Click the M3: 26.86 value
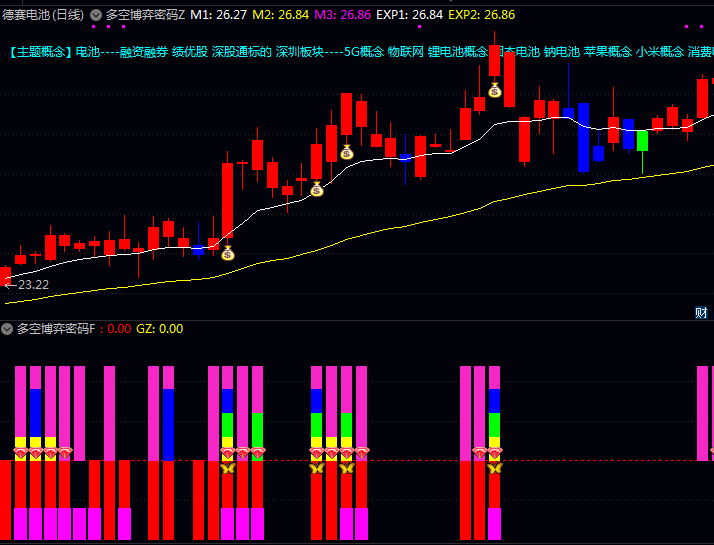The height and width of the screenshot is (545, 714). click(x=343, y=15)
